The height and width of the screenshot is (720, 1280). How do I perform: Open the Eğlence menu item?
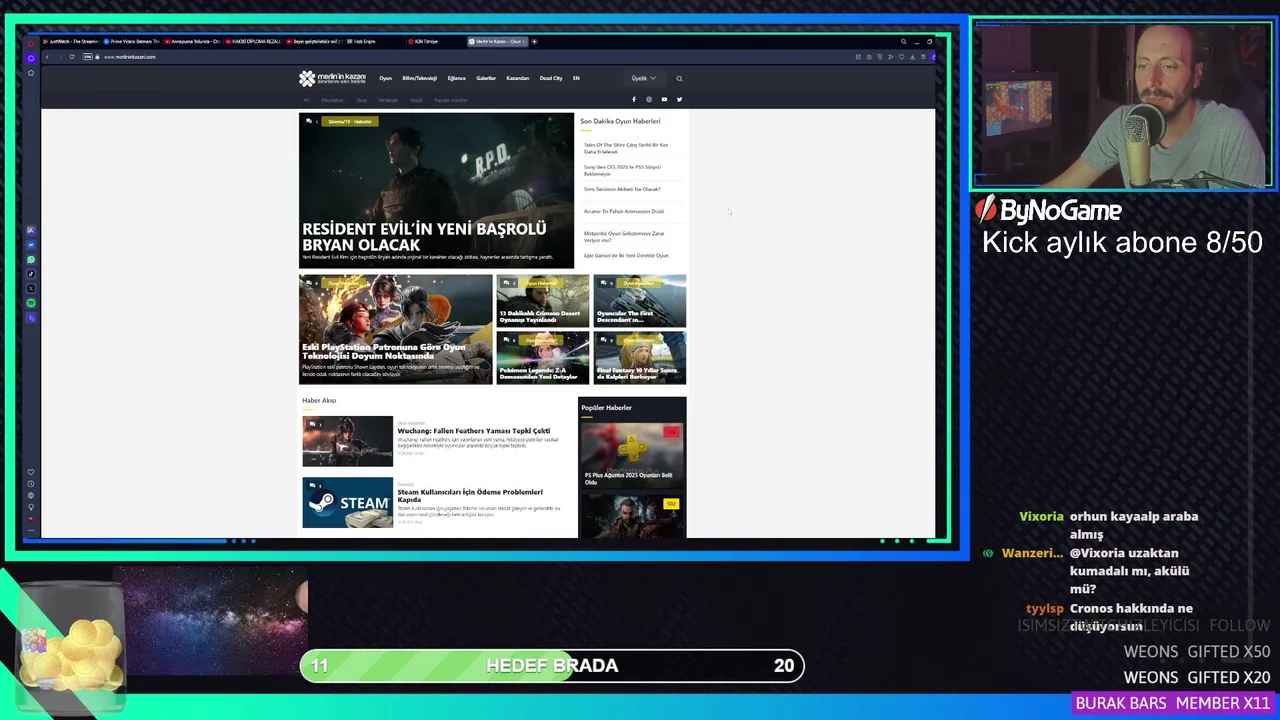point(456,78)
